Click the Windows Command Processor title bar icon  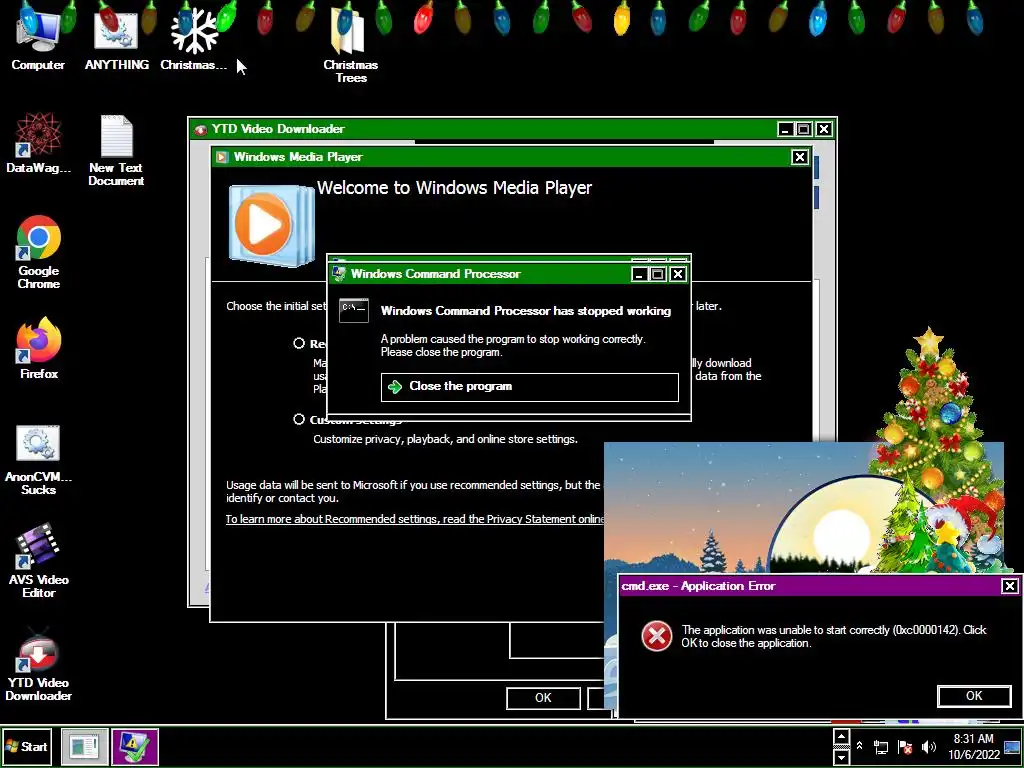338,274
